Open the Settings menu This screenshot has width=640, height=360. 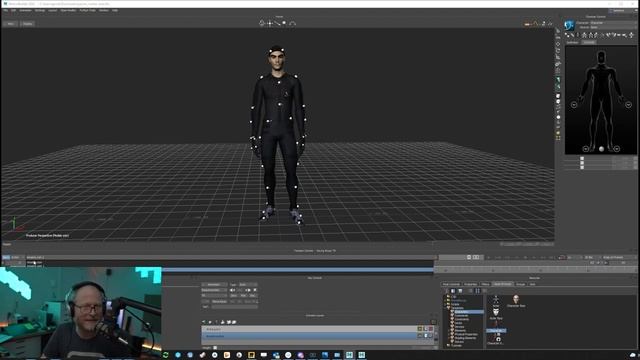pyautogui.click(x=40, y=10)
